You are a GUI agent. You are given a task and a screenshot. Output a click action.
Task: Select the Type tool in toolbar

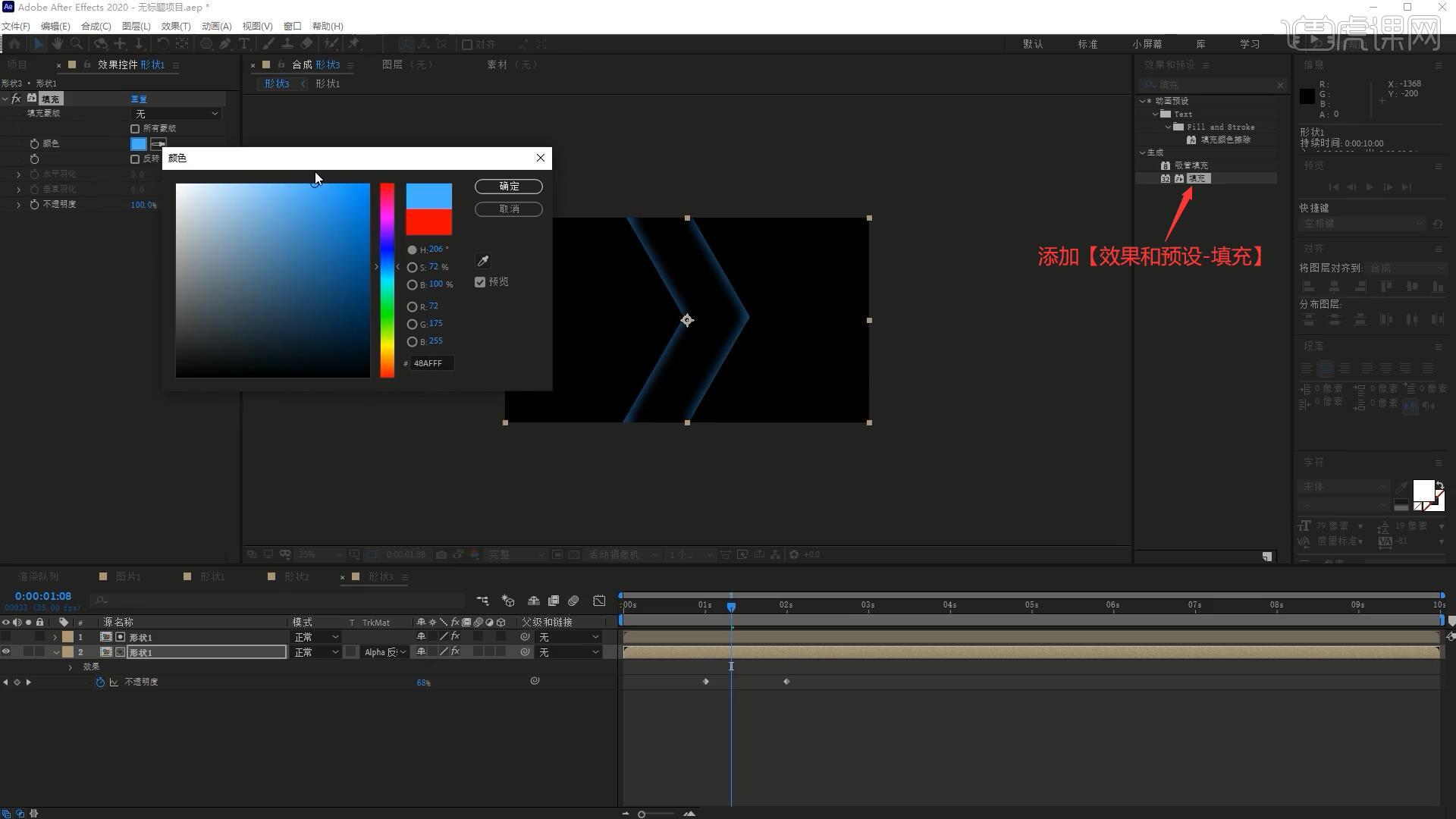point(244,44)
